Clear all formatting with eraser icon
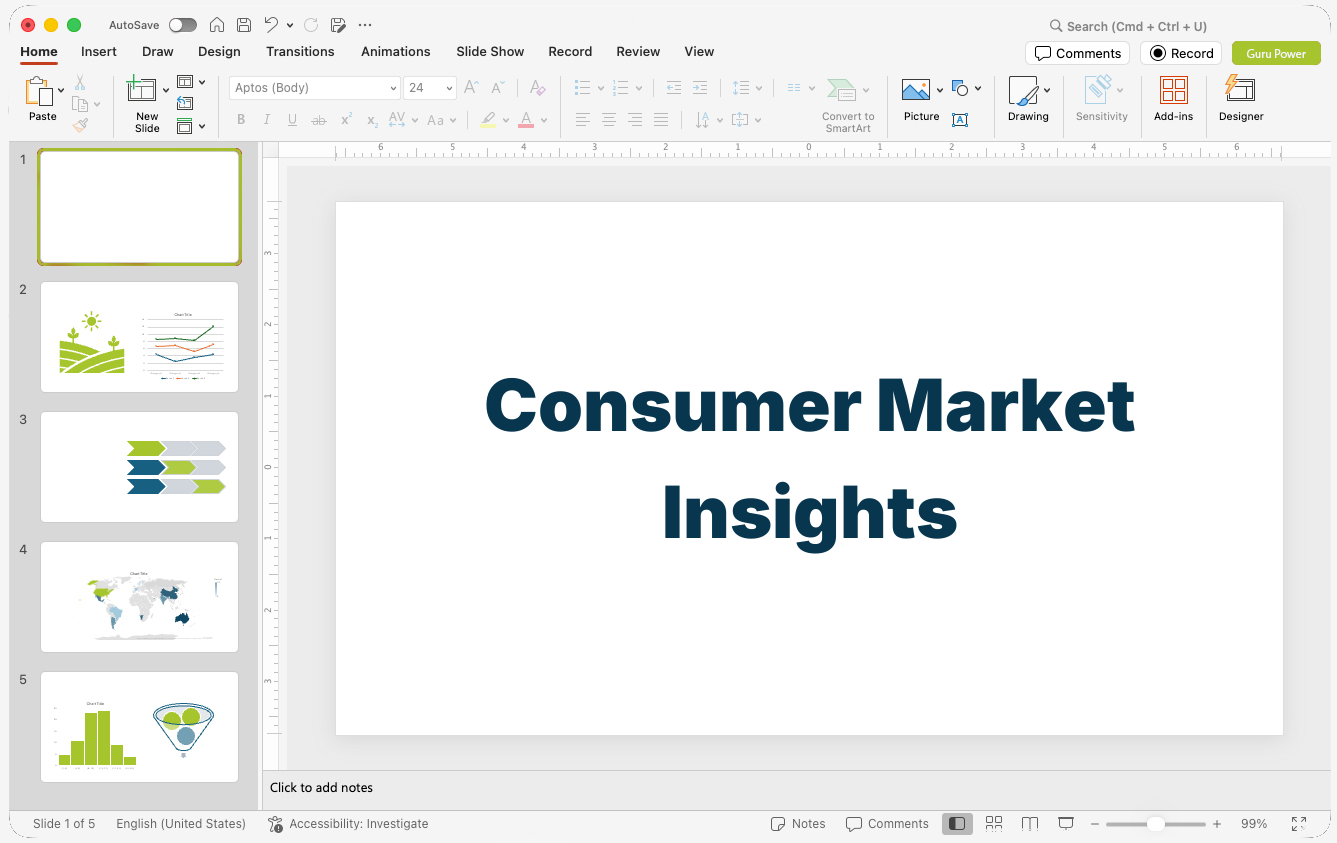Viewport: 1337px width, 843px height. [x=537, y=88]
